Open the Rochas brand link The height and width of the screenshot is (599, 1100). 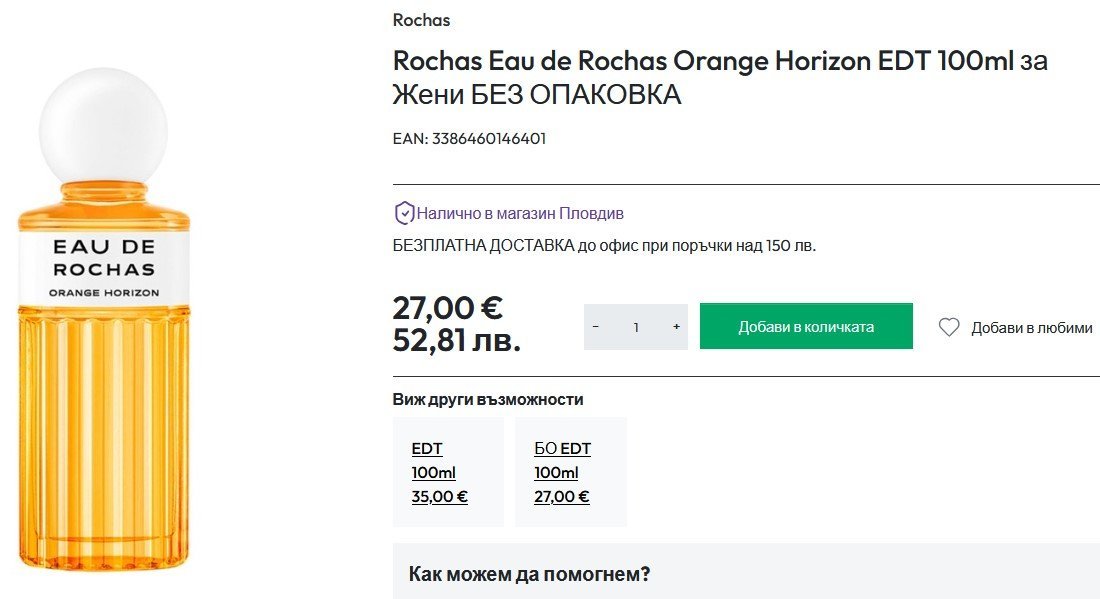tap(421, 20)
